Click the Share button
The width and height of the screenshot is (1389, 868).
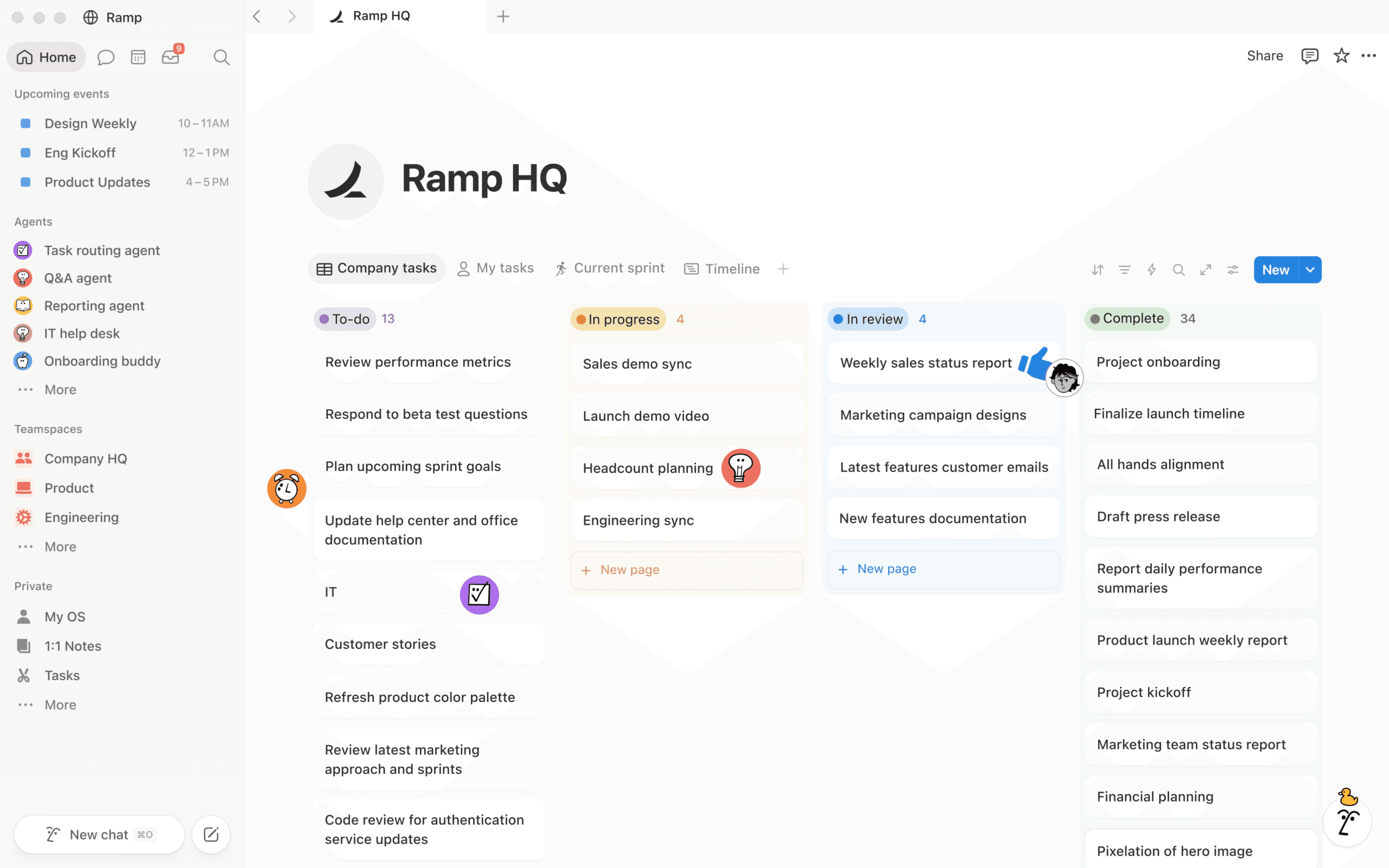coord(1264,56)
